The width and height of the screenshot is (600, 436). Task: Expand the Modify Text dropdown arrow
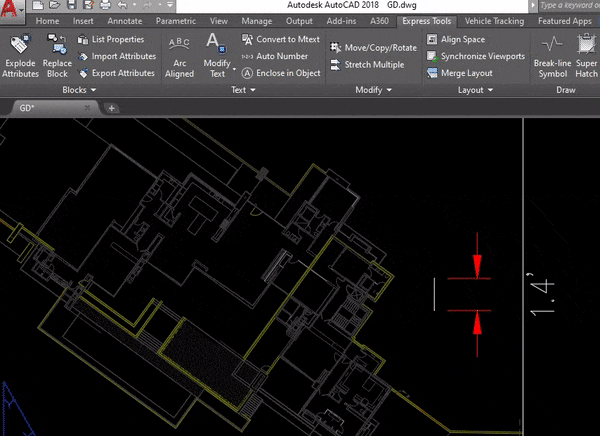pyautogui.click(x=234, y=69)
